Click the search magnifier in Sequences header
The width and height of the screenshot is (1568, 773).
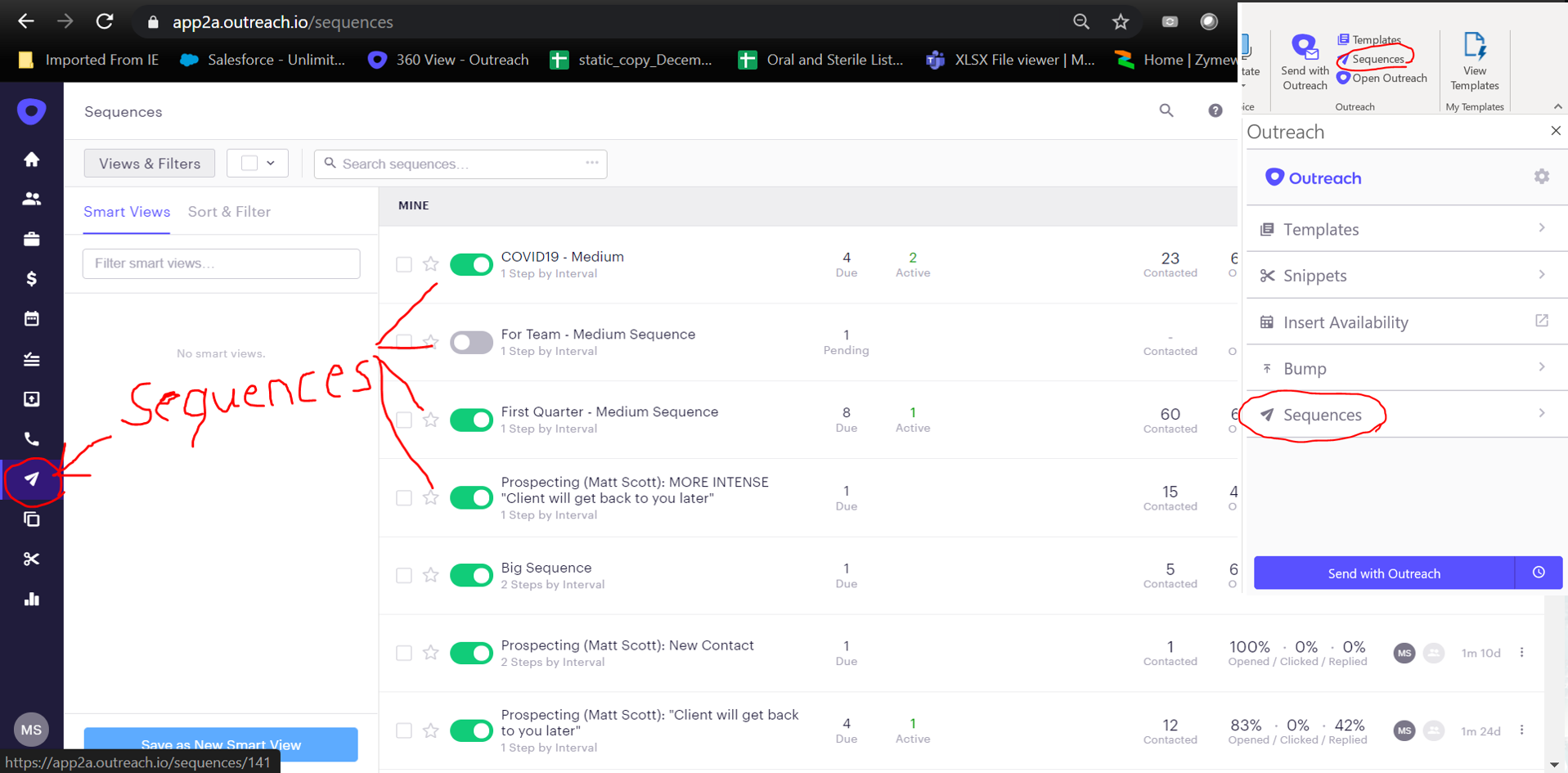pos(1166,110)
